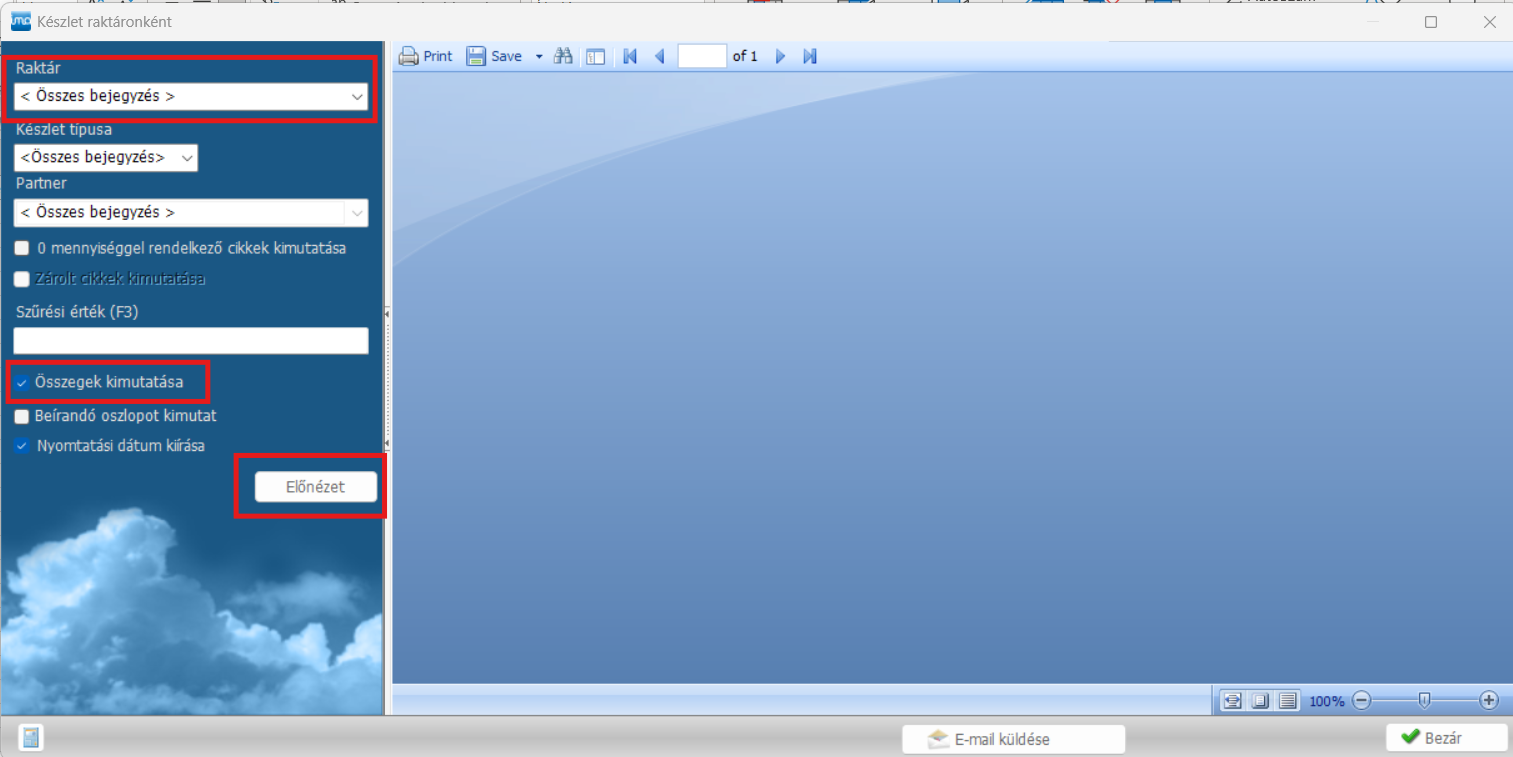Toggle the document map panel icon
The width and height of the screenshot is (1513, 757).
click(595, 56)
